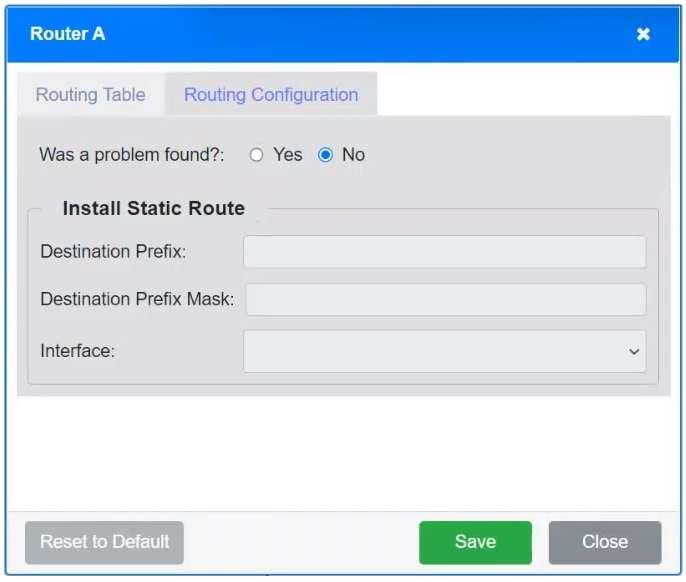Click the 'Was a problem found?' label
This screenshot has height=582, width=686.
point(132,155)
